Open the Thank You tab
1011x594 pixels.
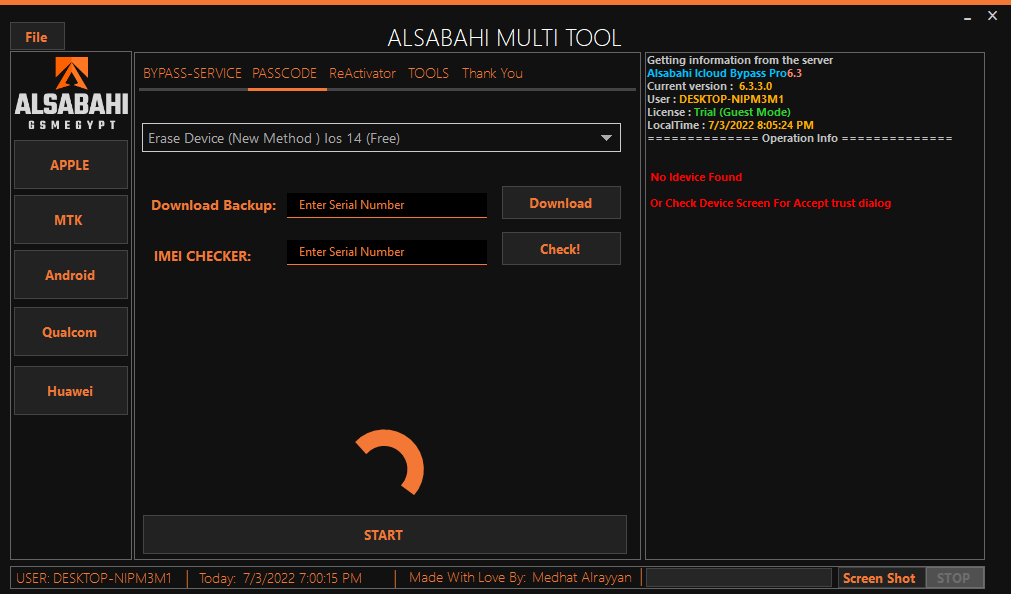pyautogui.click(x=492, y=73)
